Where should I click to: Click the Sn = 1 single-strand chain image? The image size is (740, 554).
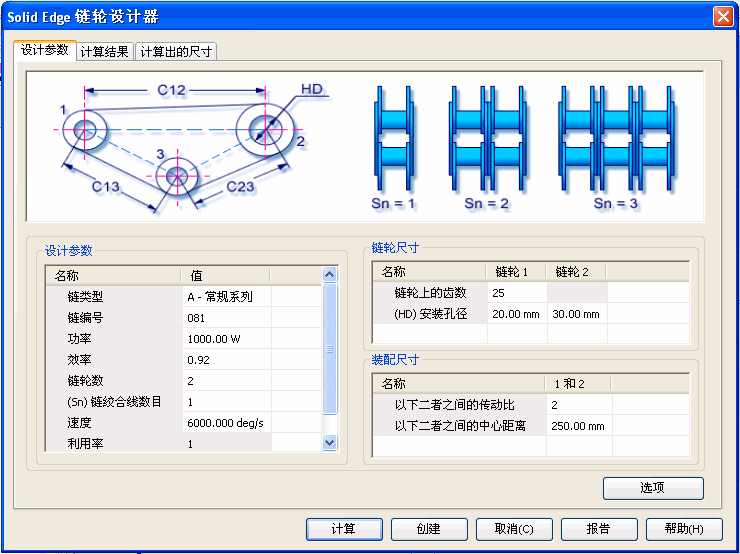[393, 141]
